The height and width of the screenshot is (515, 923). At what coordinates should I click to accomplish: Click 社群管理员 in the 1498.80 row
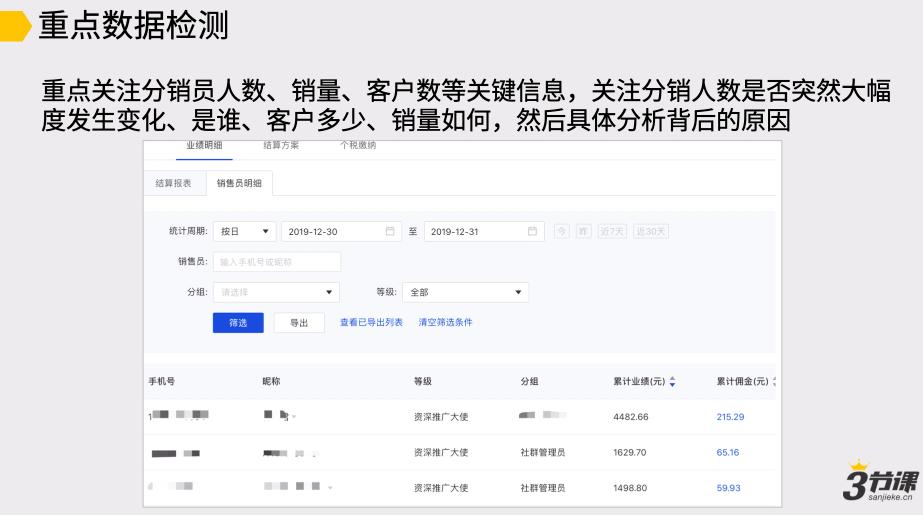tap(543, 488)
